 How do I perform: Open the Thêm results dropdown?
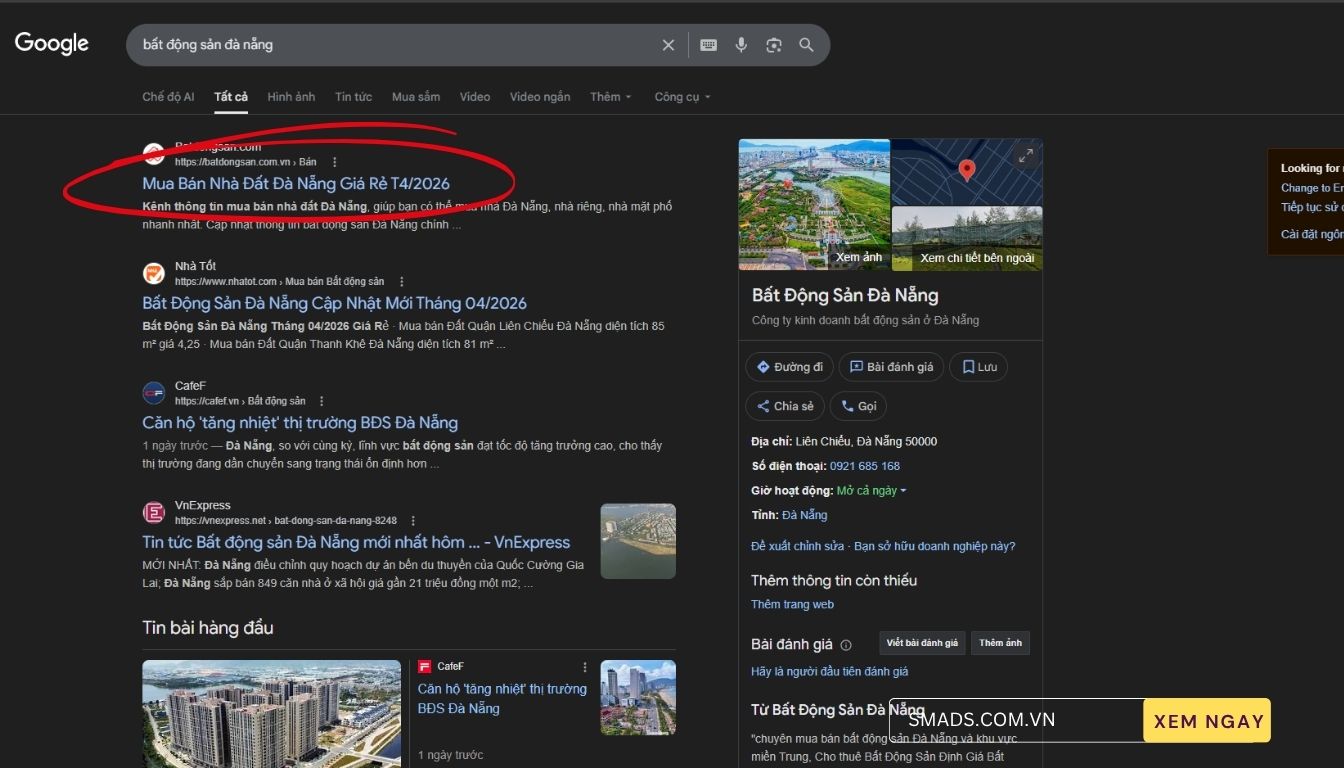click(610, 96)
